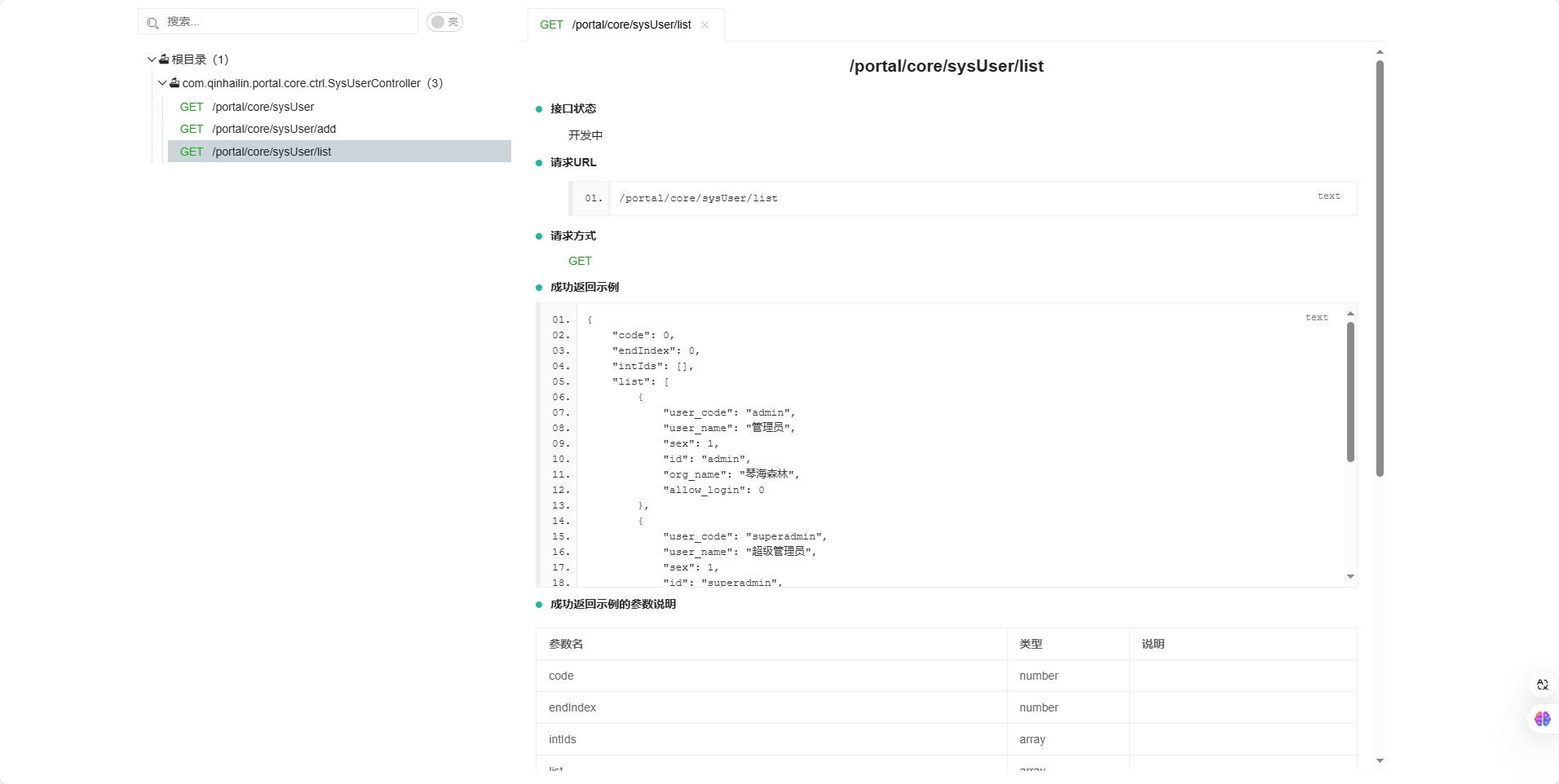Click down arrow of code example scrollbar
This screenshot has width=1559, height=784.
point(1350,577)
